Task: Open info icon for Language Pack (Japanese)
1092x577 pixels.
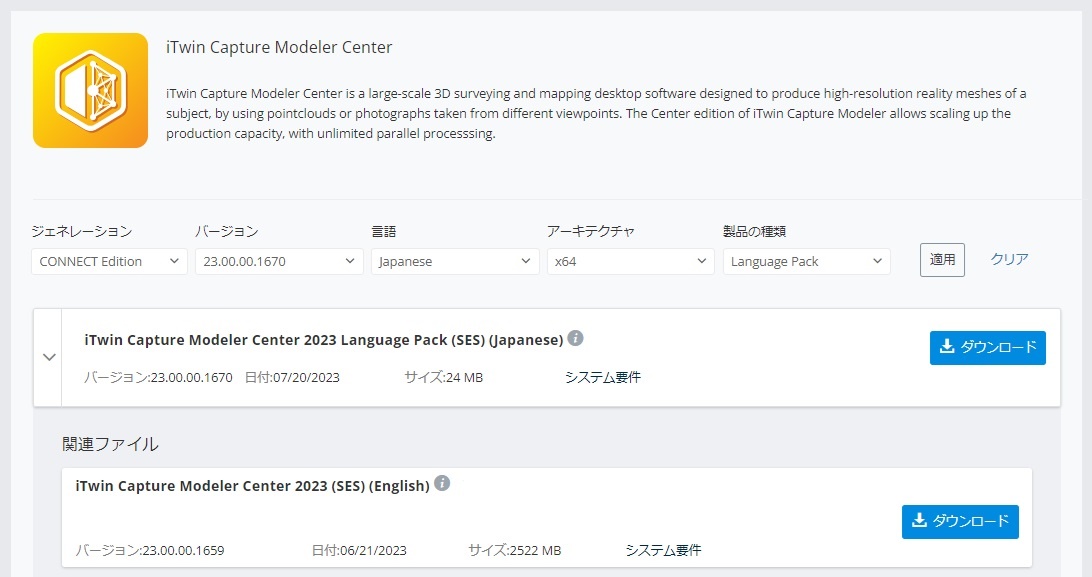Action: [575, 338]
